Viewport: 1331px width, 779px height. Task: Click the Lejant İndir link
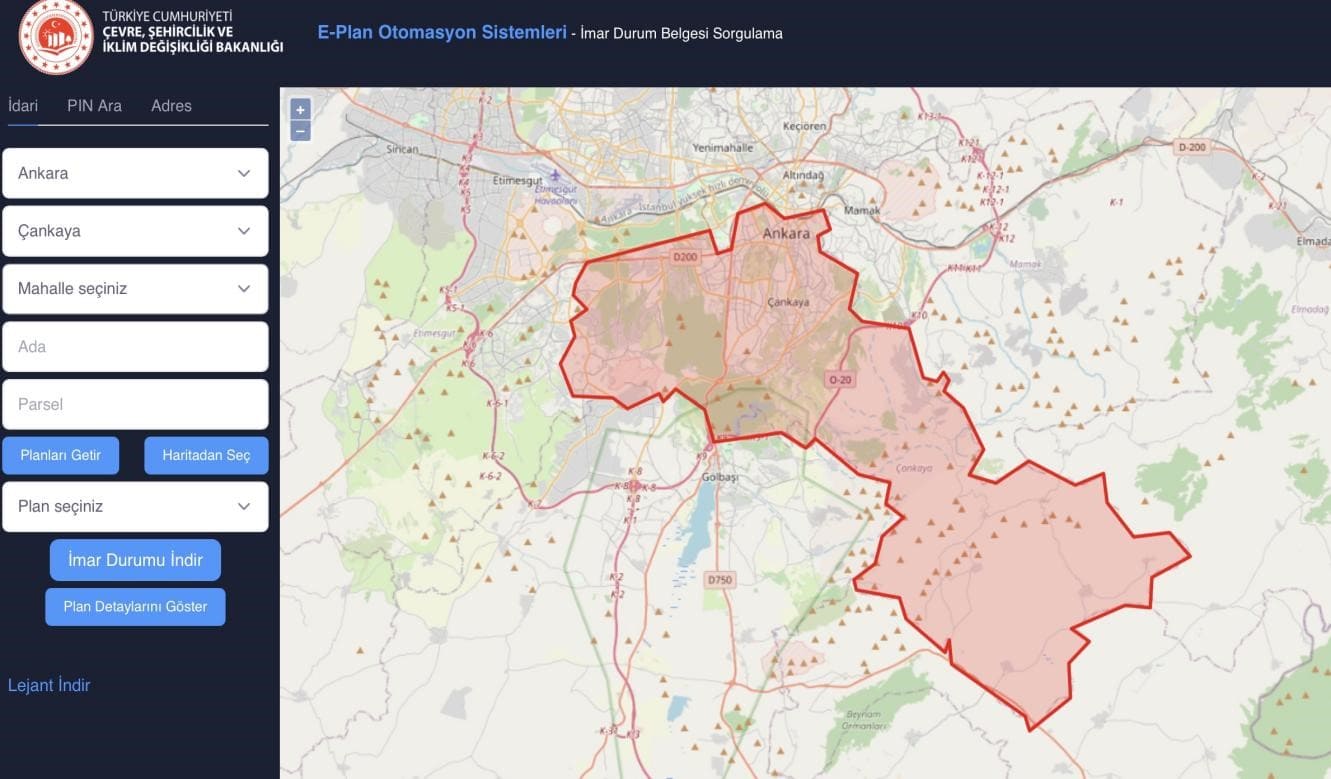pos(49,685)
